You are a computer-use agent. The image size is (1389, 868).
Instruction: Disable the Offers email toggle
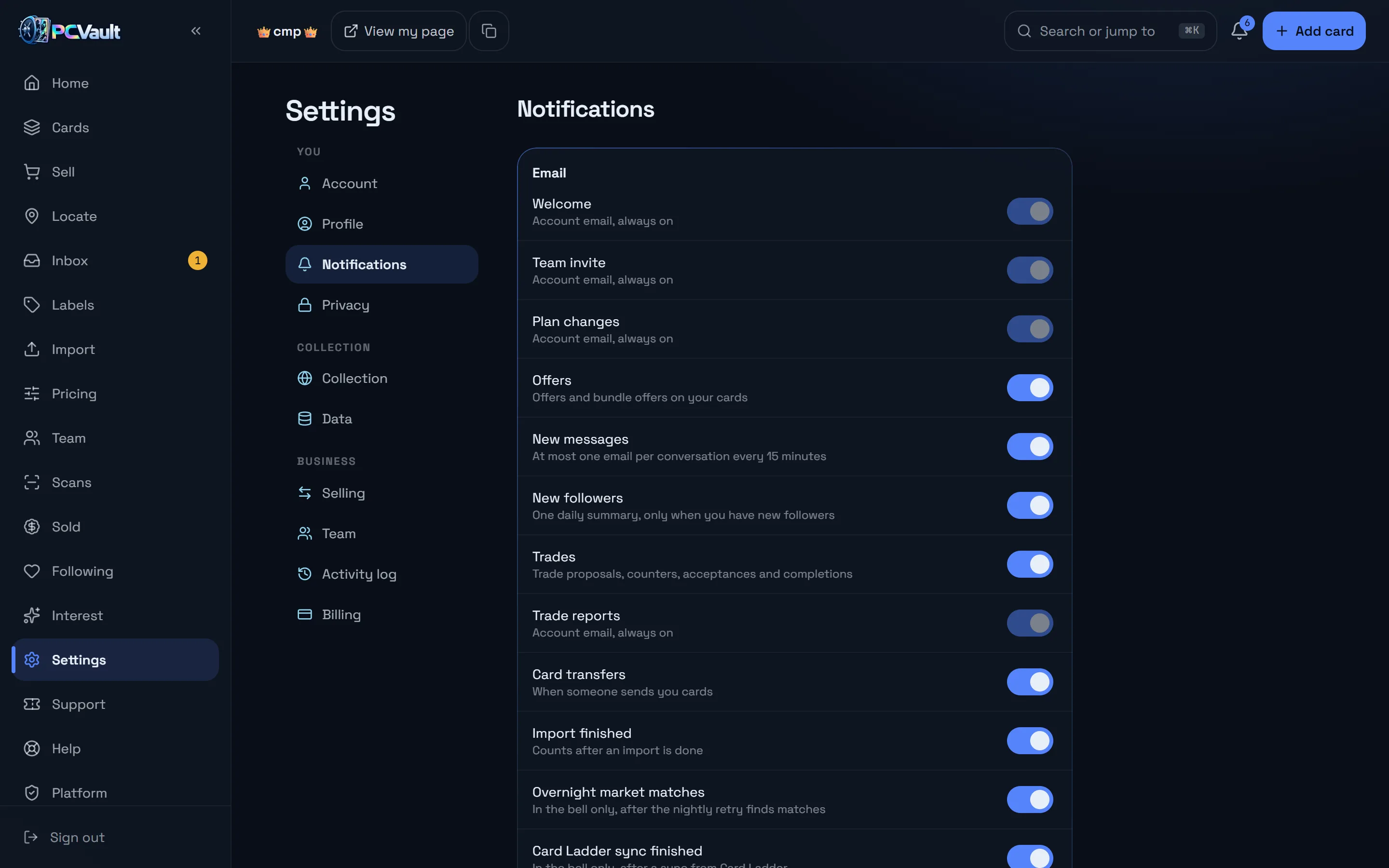point(1030,388)
